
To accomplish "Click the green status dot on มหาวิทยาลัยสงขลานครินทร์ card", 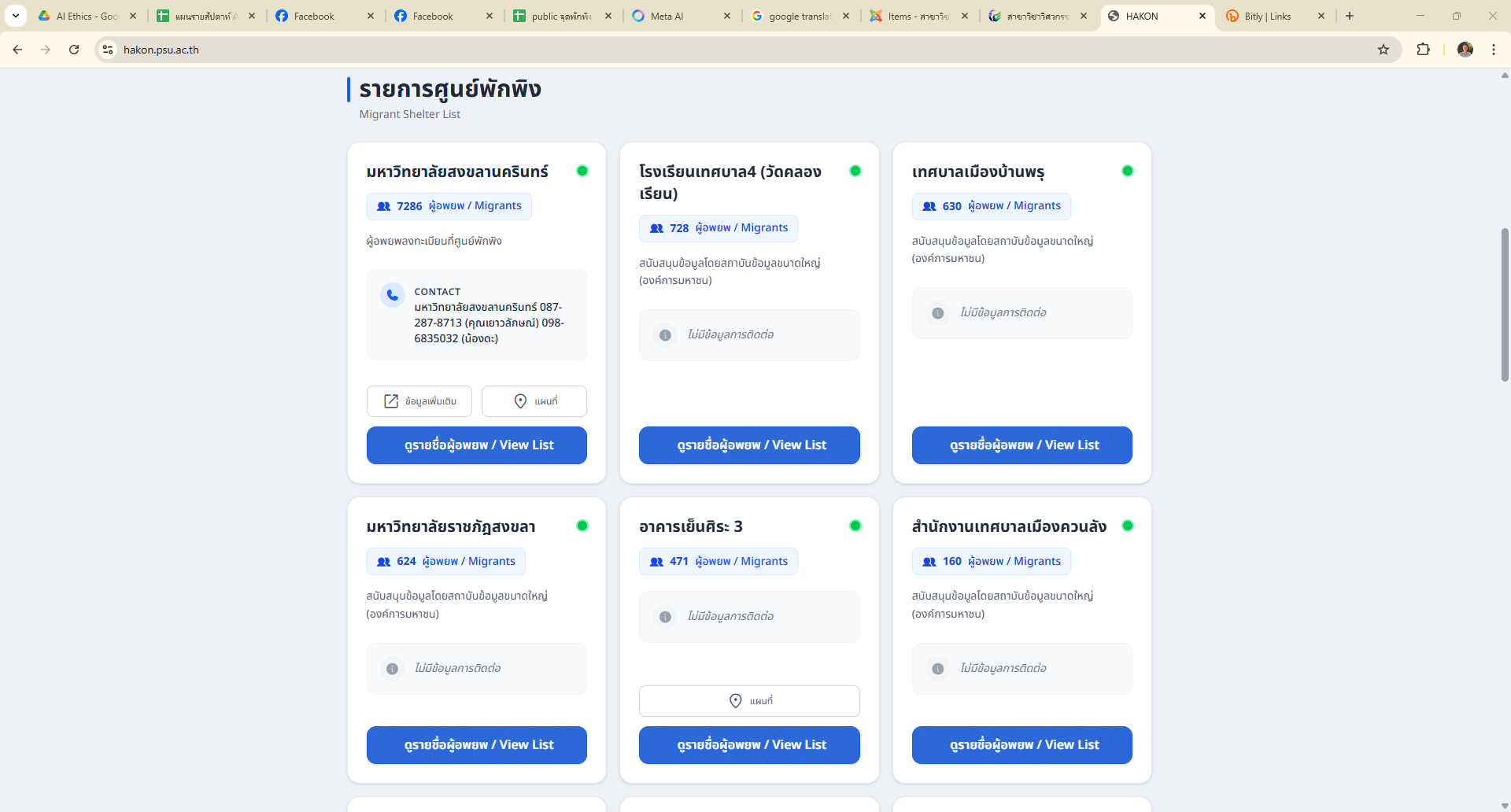I will pos(582,171).
